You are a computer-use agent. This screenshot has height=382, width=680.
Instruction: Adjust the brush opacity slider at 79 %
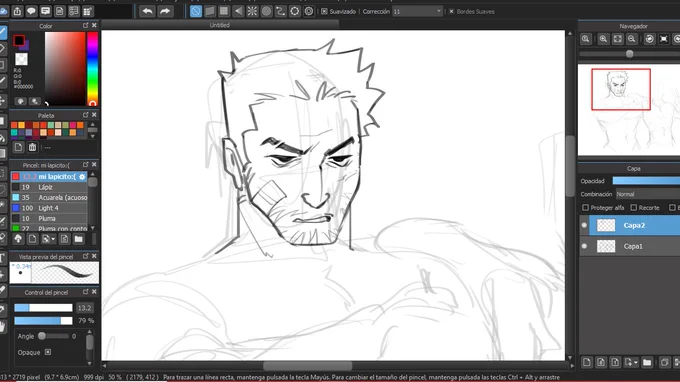click(43, 320)
